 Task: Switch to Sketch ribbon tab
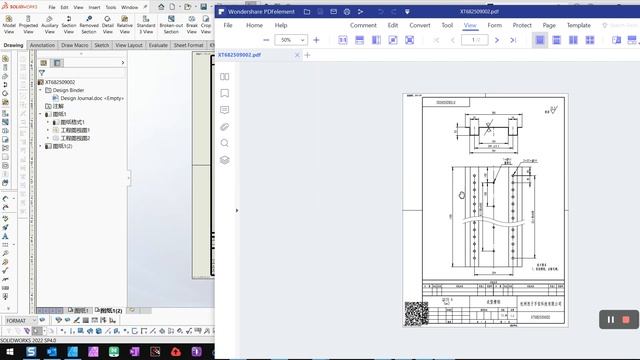click(102, 45)
